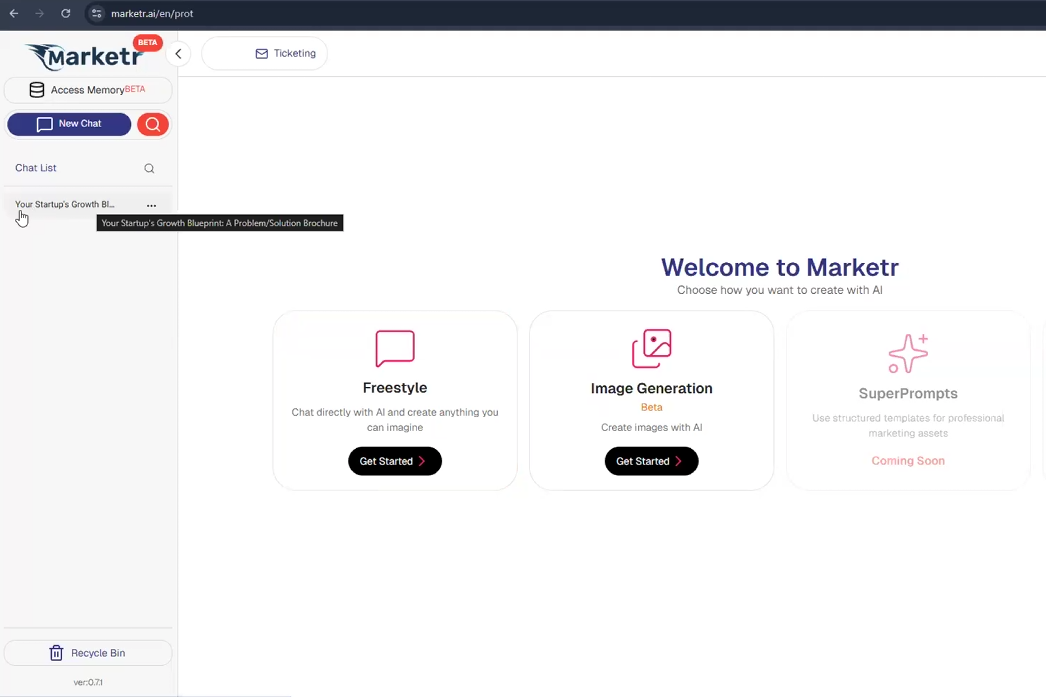This screenshot has height=697, width=1046.
Task: Reload the page with refresh icon
Action: [x=65, y=13]
